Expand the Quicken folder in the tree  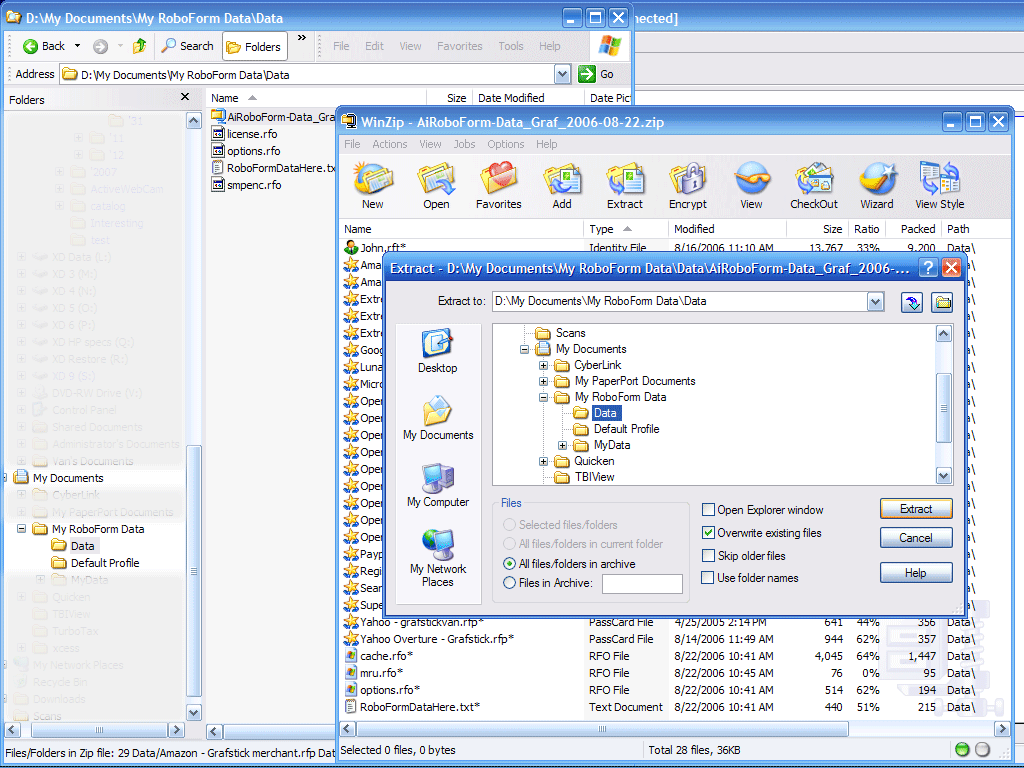543,461
